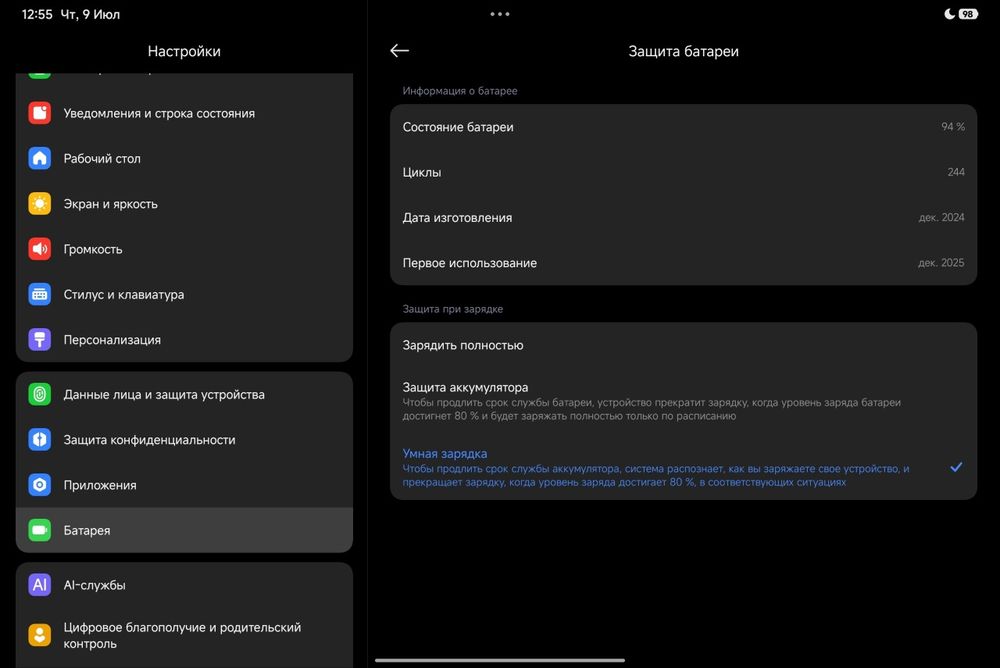The width and height of the screenshot is (1000, 668).
Task: Tap the date Чт, 9 Июл
Action: pos(90,14)
